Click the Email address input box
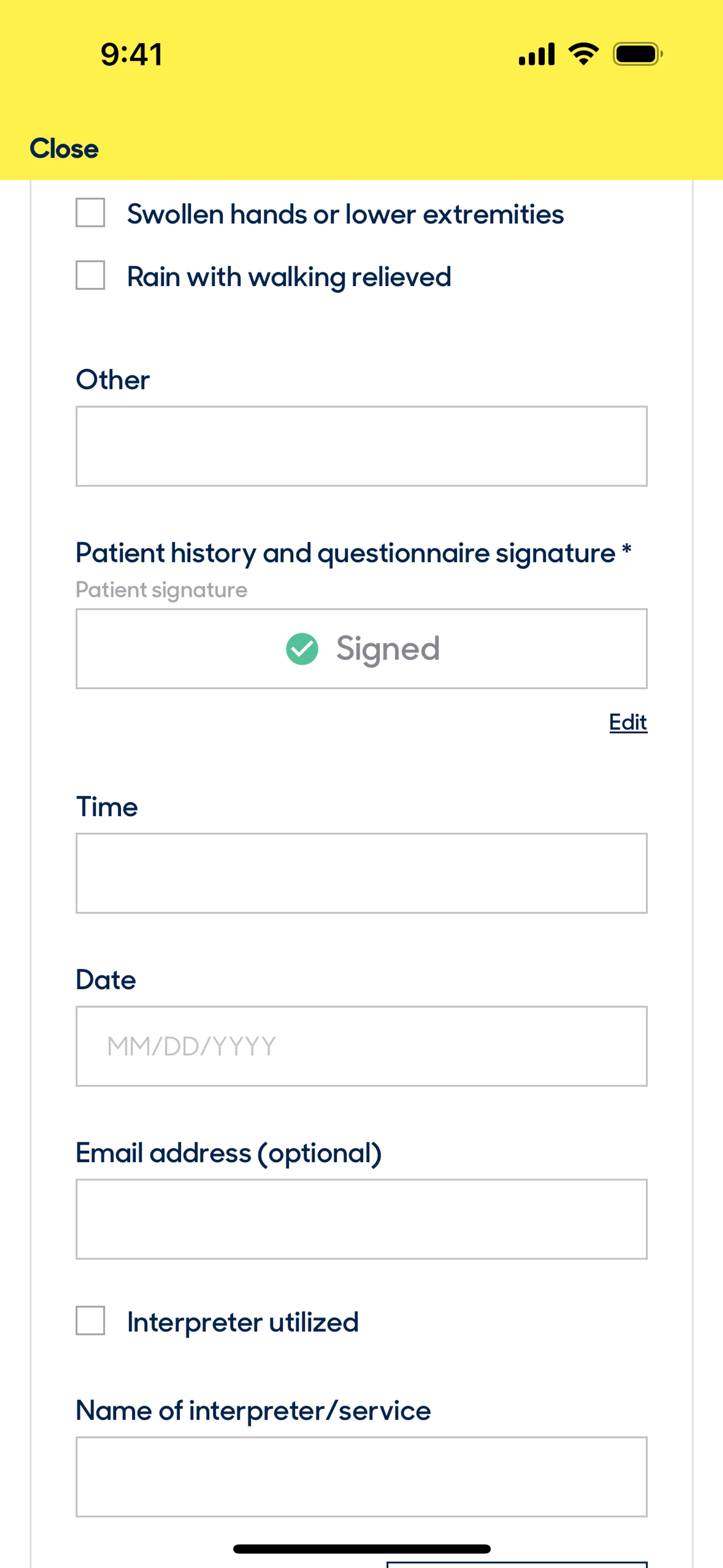The height and width of the screenshot is (1568, 723). [361, 1219]
